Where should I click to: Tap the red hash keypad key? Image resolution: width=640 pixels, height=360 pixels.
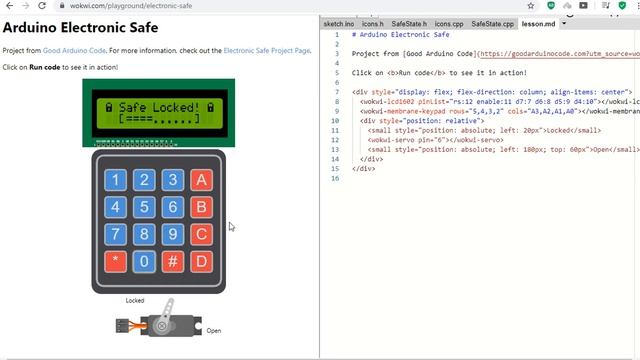pyautogui.click(x=173, y=261)
